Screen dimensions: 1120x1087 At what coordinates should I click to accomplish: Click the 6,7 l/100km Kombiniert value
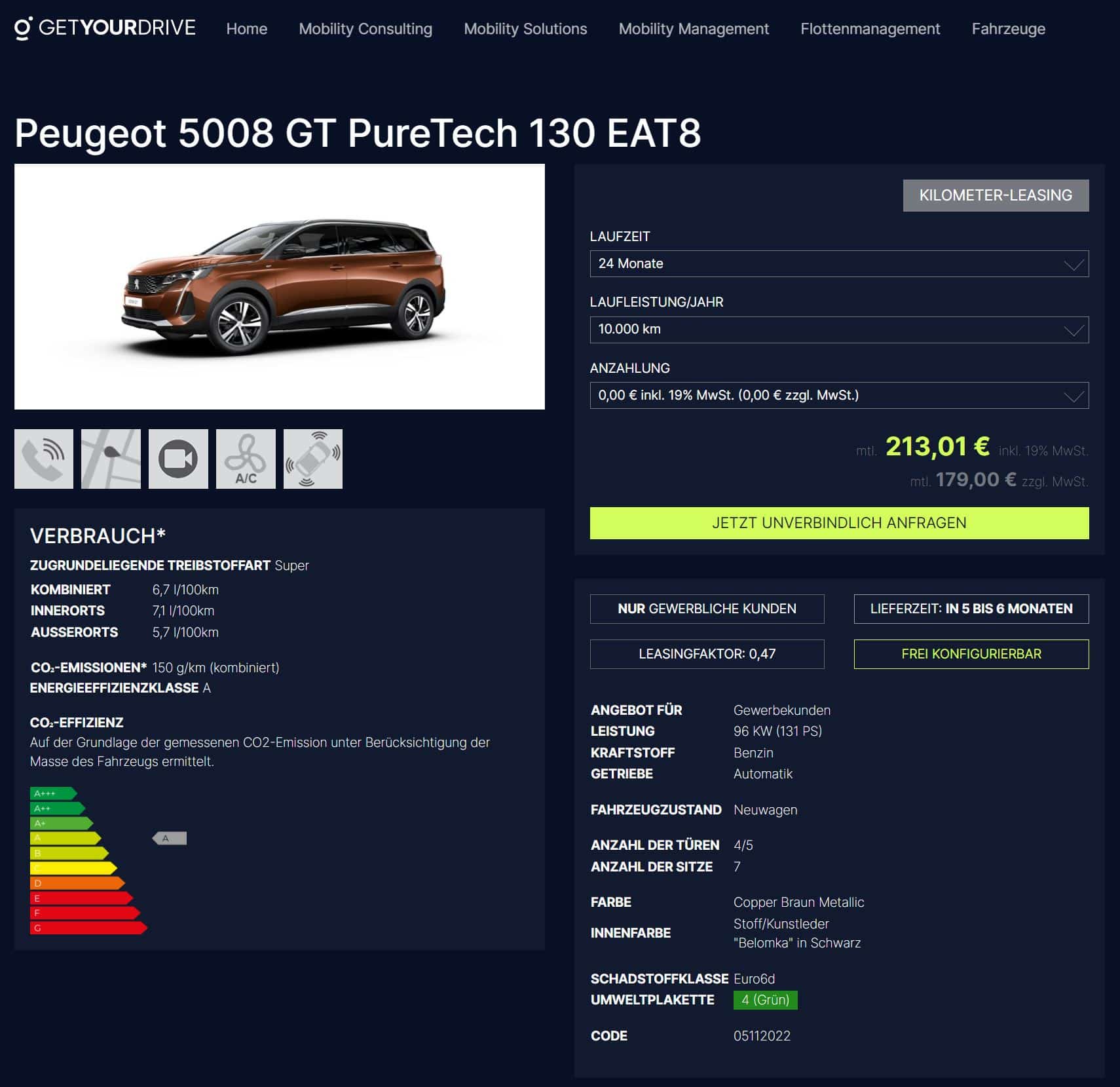tap(185, 590)
